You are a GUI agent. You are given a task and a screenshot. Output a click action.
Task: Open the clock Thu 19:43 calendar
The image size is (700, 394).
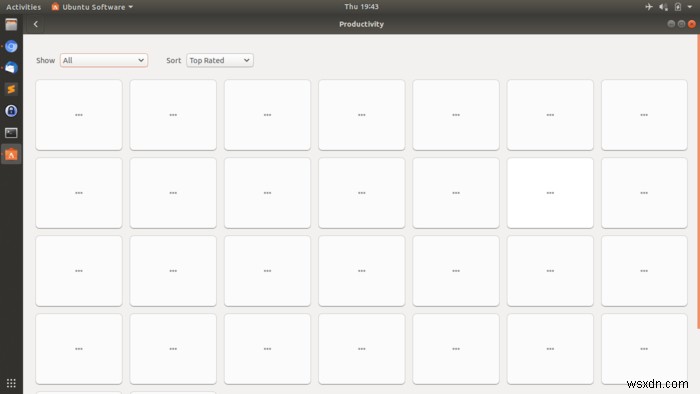361,7
